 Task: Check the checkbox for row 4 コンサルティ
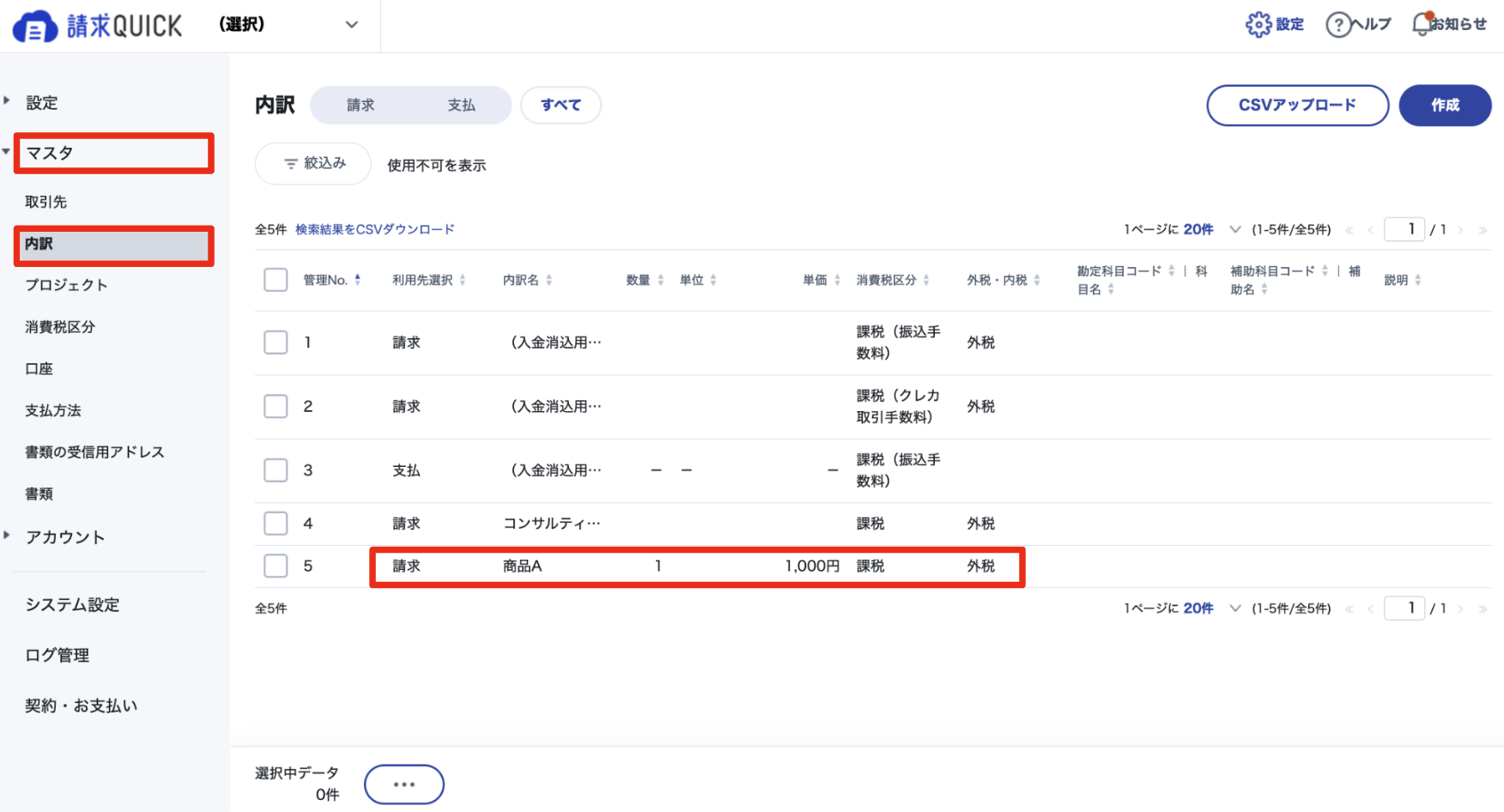coord(276,524)
